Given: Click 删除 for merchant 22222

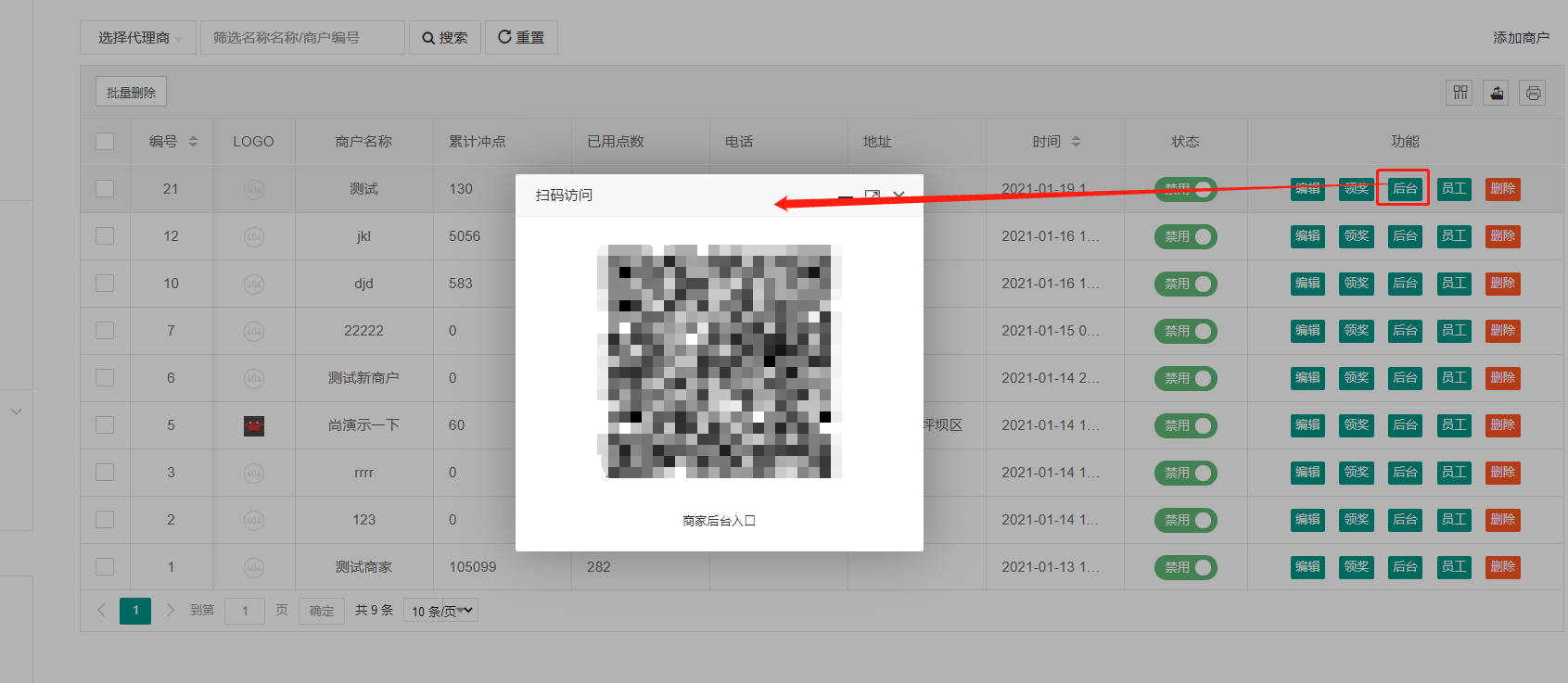Looking at the screenshot, I should [1503, 331].
